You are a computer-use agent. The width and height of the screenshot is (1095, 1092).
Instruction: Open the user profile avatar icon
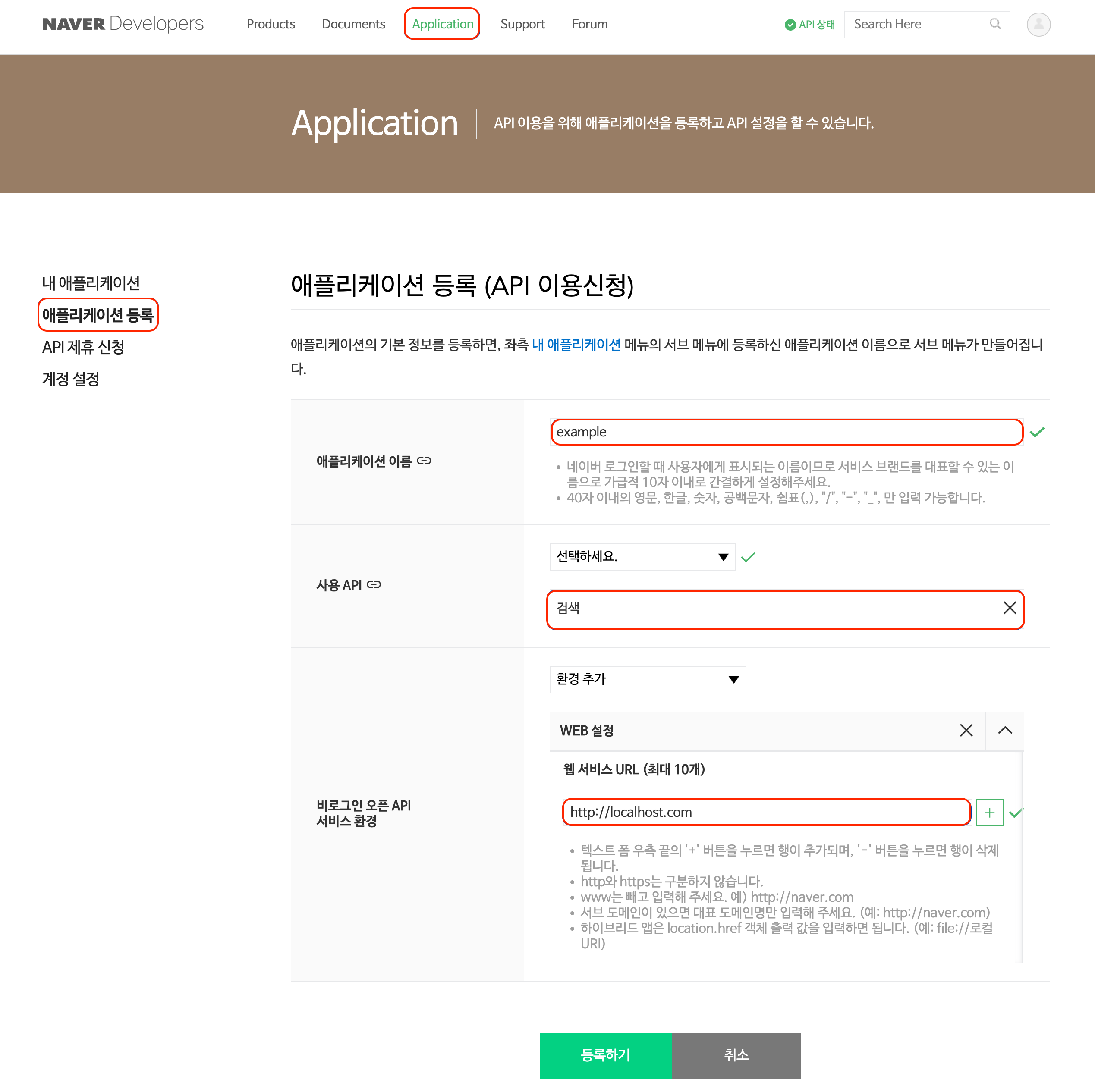(x=1038, y=25)
